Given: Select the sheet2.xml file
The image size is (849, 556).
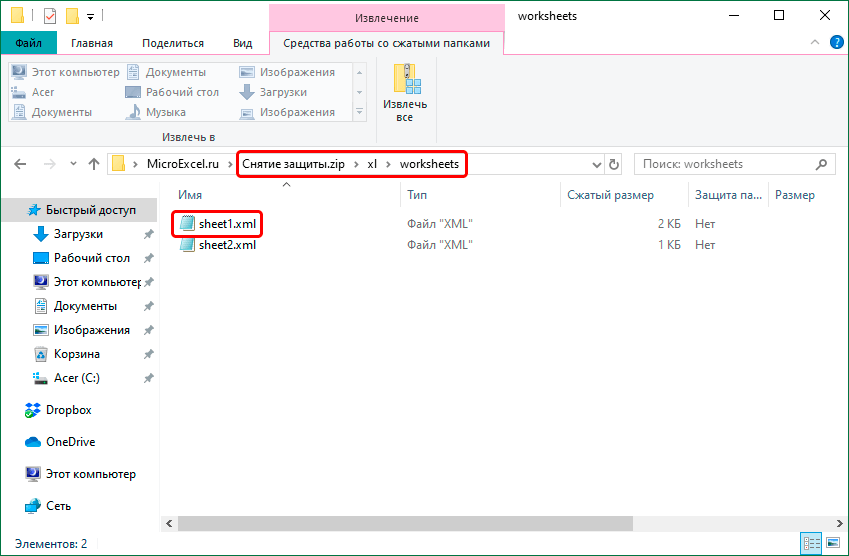Looking at the screenshot, I should (227, 245).
